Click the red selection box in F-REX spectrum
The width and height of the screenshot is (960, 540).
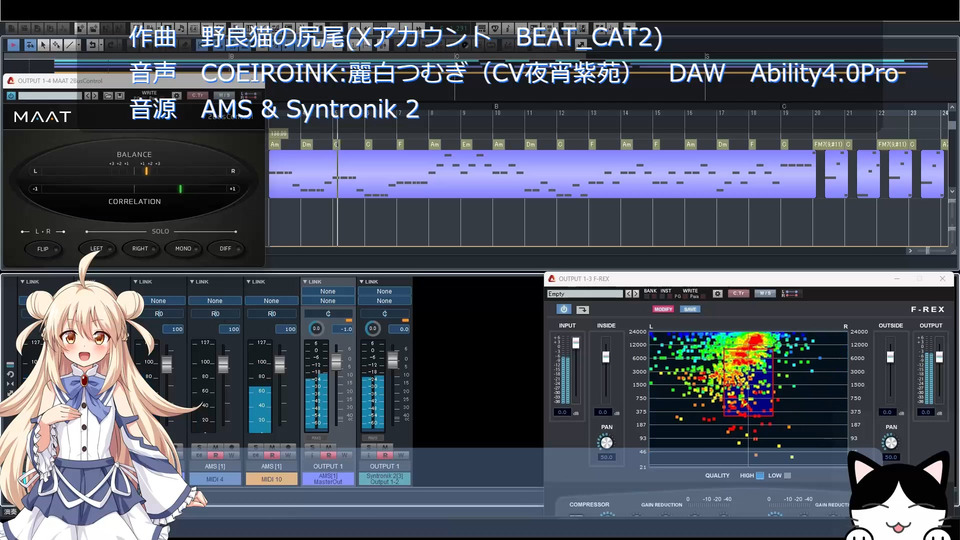point(748,382)
